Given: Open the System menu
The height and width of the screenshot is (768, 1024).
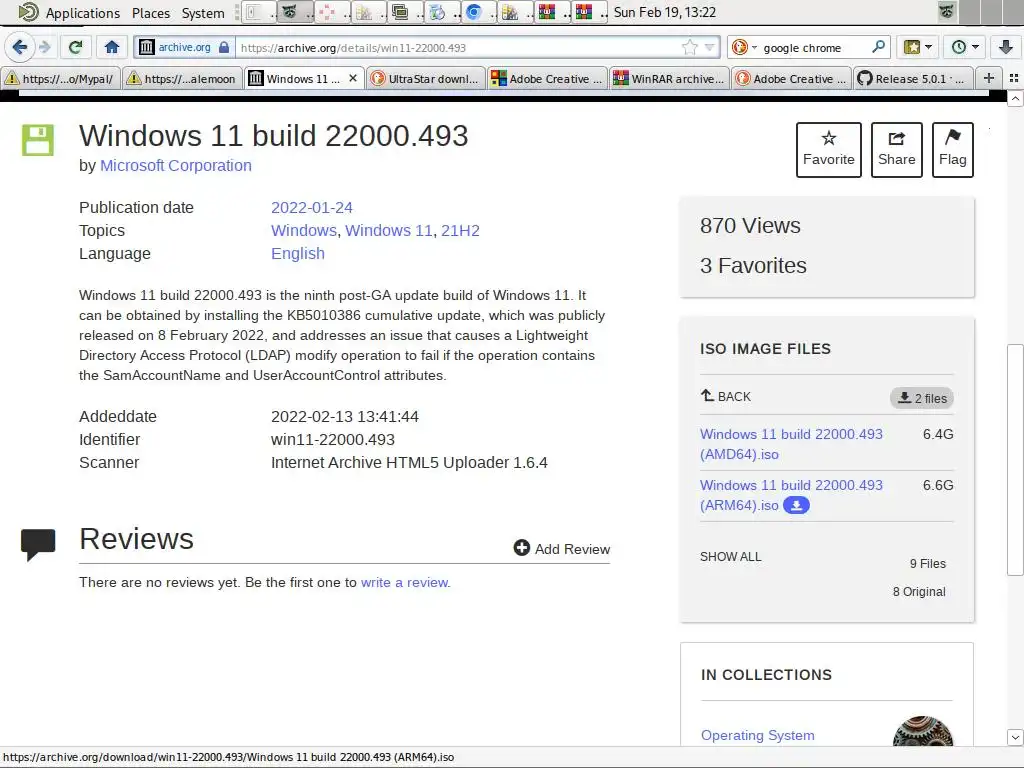Looking at the screenshot, I should (203, 12).
